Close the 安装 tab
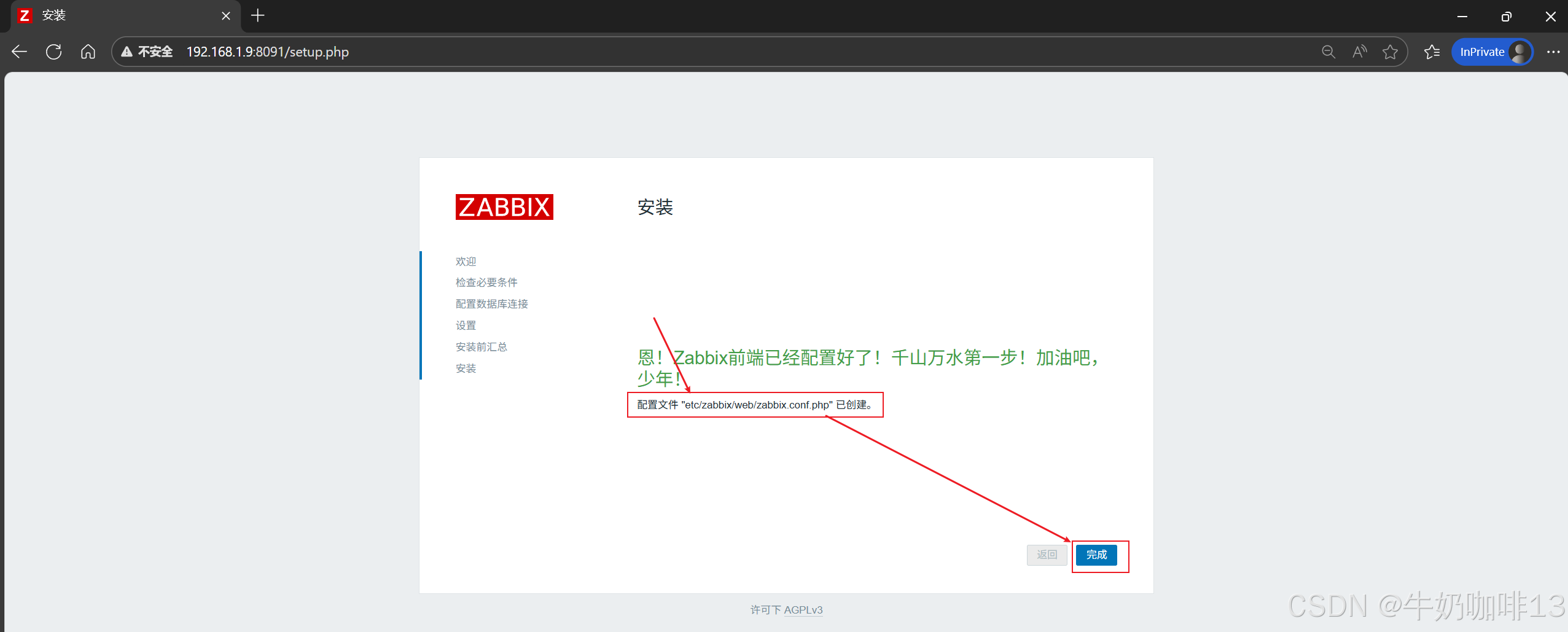Image resolution: width=1568 pixels, height=632 pixels. point(226,16)
